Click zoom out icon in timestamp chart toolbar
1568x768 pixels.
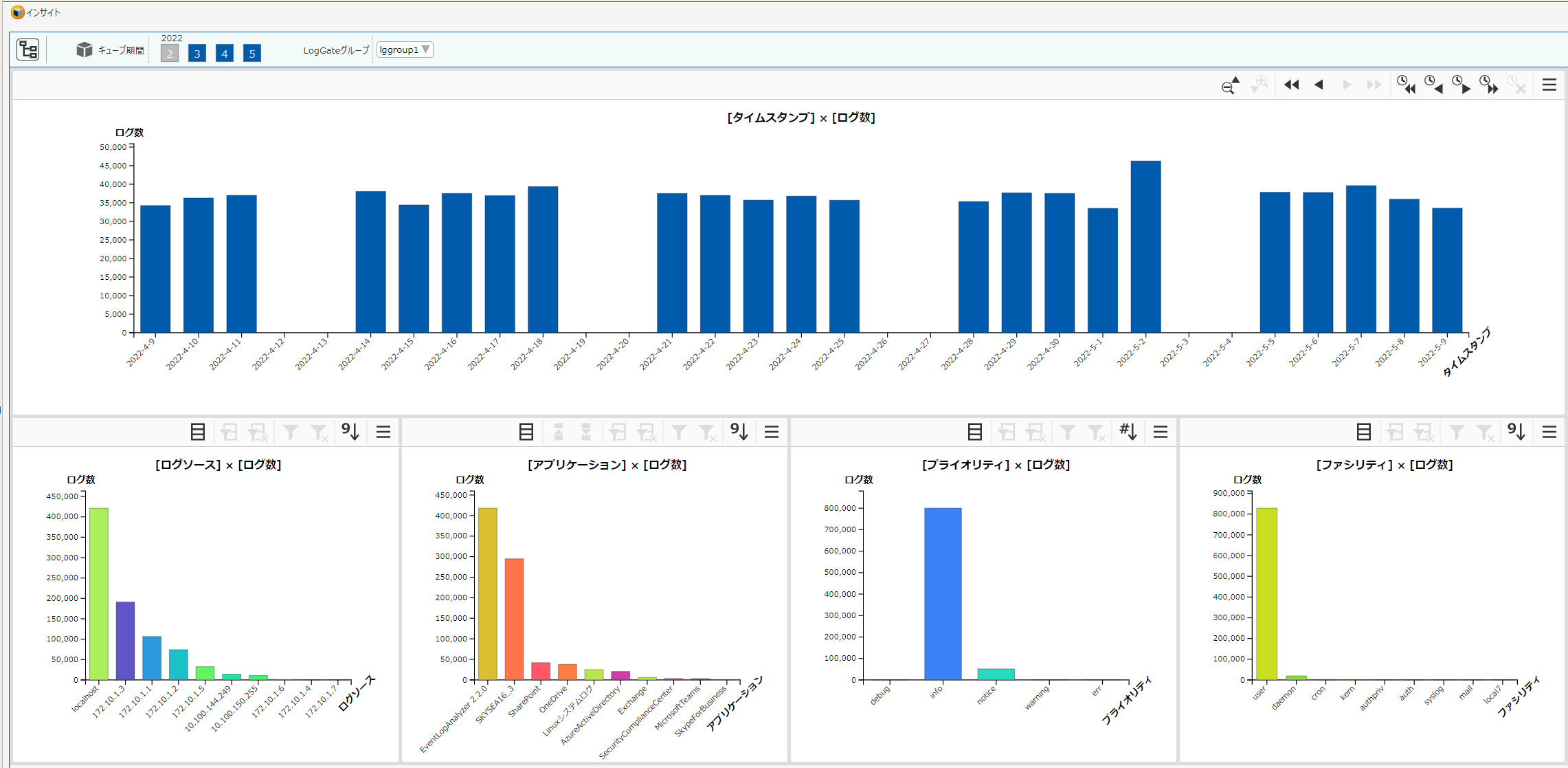pyautogui.click(x=1230, y=85)
